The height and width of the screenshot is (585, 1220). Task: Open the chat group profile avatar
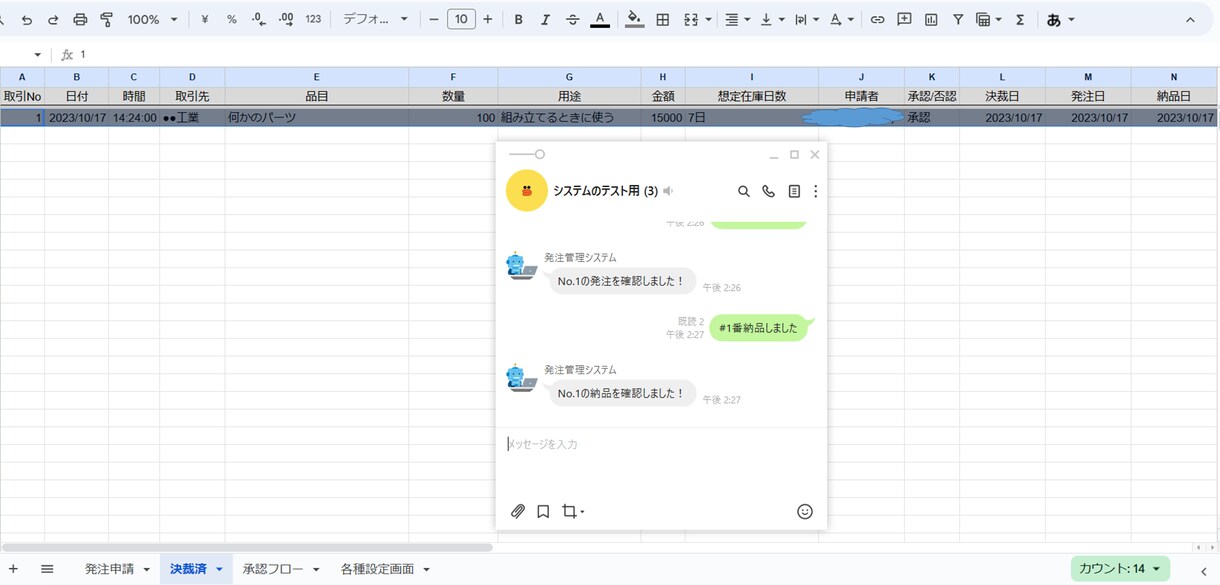[527, 191]
